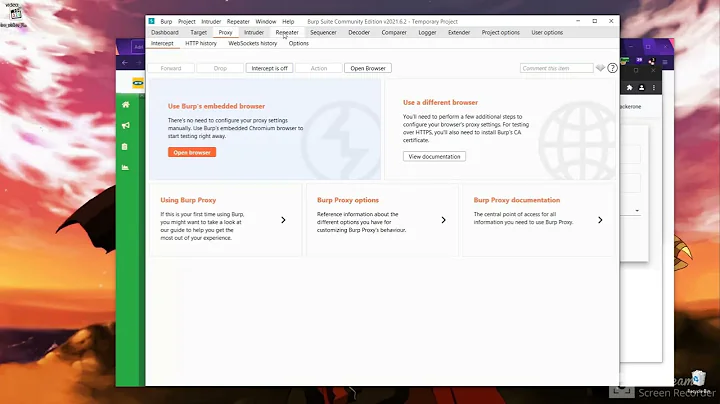Select the Intercept sub-tab

[x=162, y=43]
